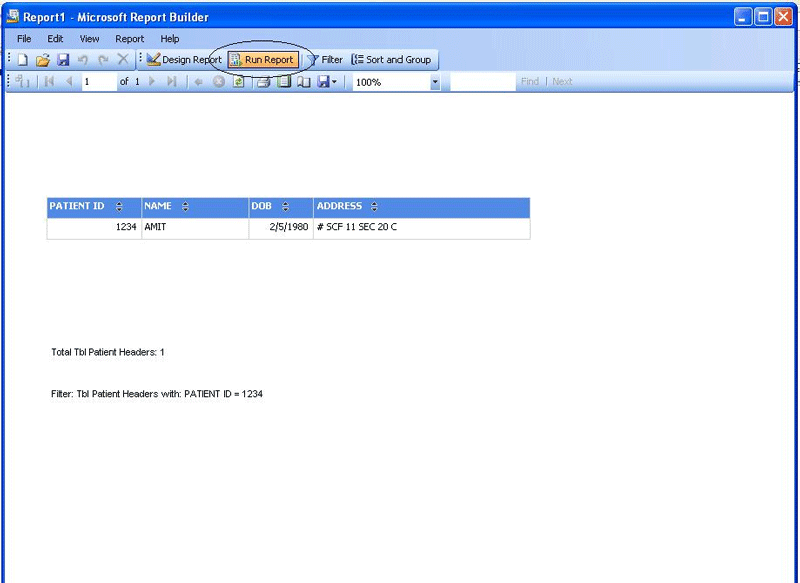Close the Report Builder window

[x=783, y=17]
